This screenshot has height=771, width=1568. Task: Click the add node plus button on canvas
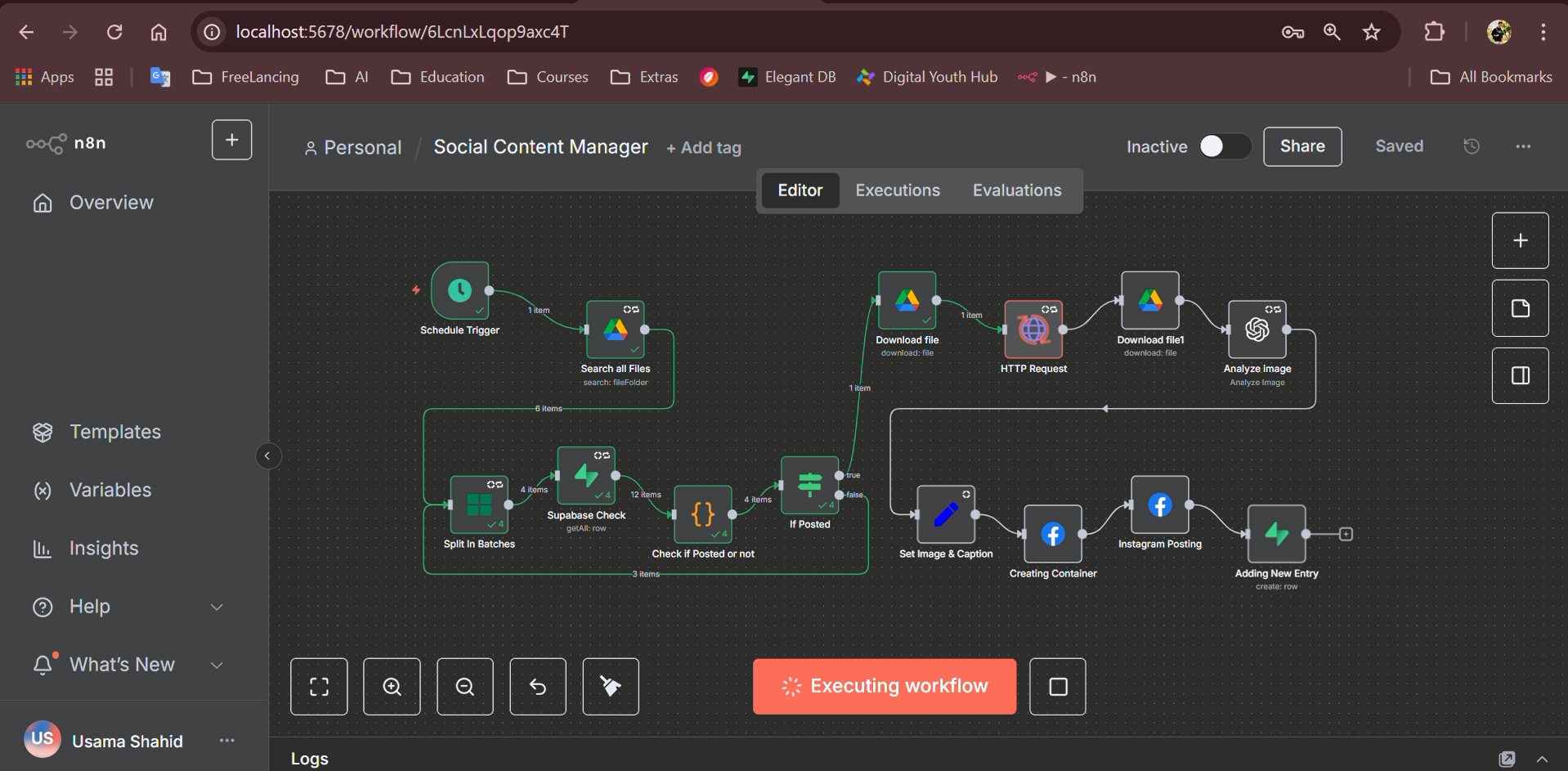1521,240
